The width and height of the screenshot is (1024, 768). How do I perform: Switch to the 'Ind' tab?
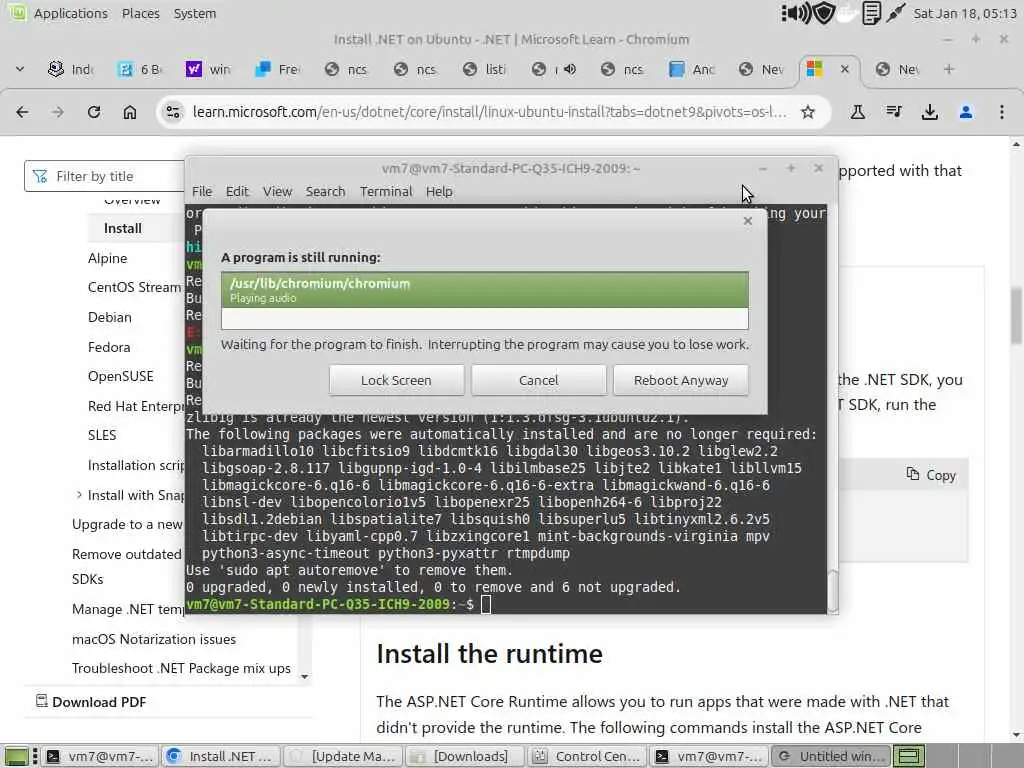click(71, 69)
